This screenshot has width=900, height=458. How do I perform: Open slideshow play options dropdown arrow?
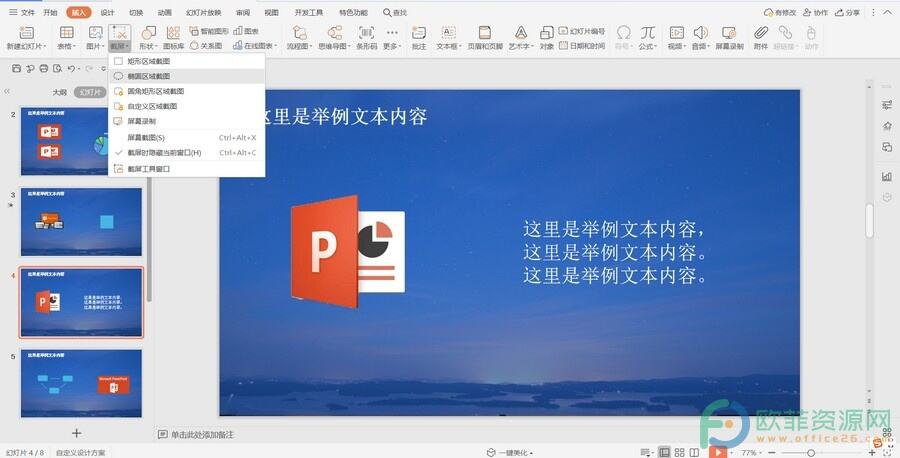(x=732, y=452)
